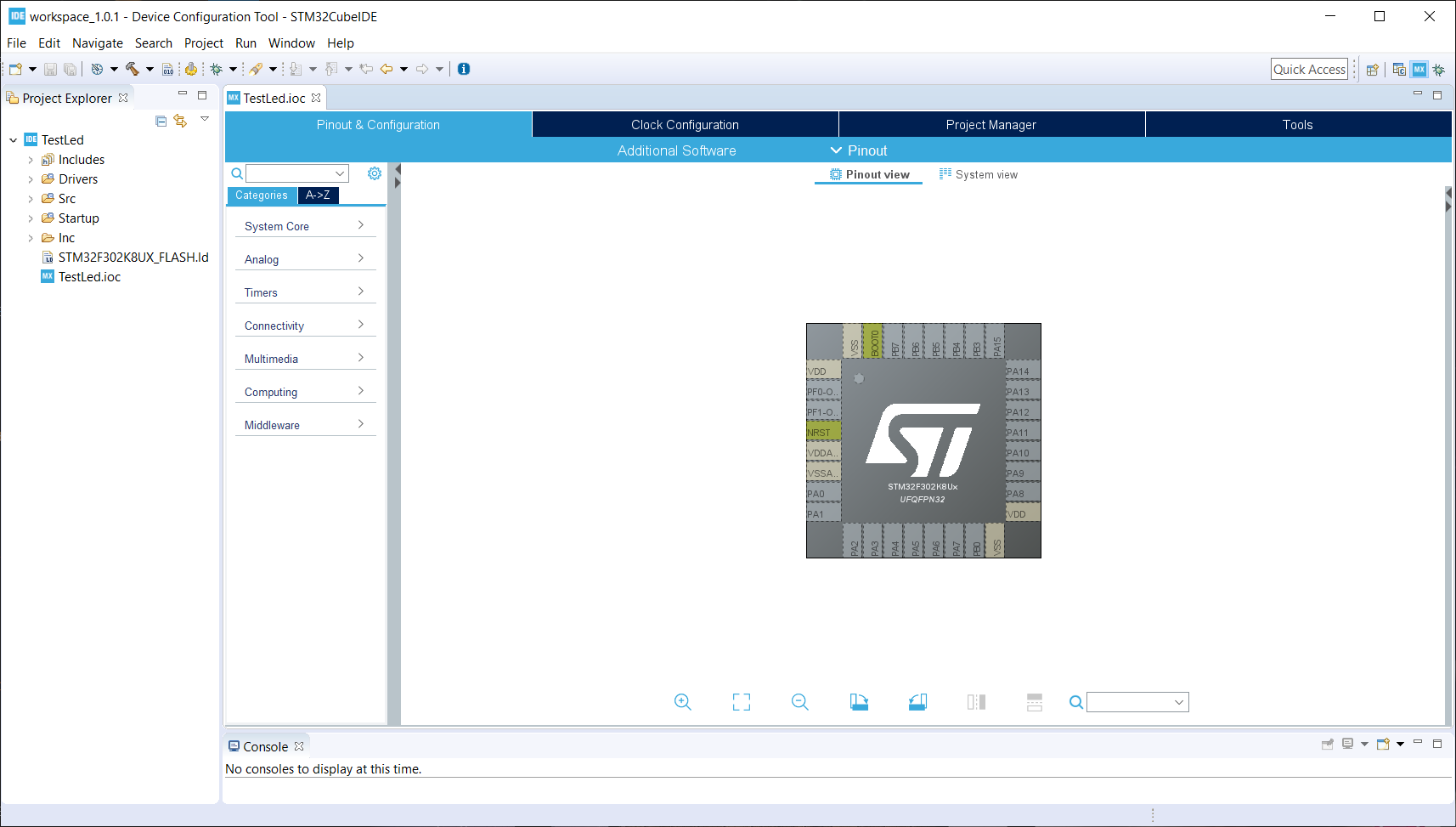Expand the System Core category
Image resolution: width=1456 pixels, height=827 pixels.
305,226
